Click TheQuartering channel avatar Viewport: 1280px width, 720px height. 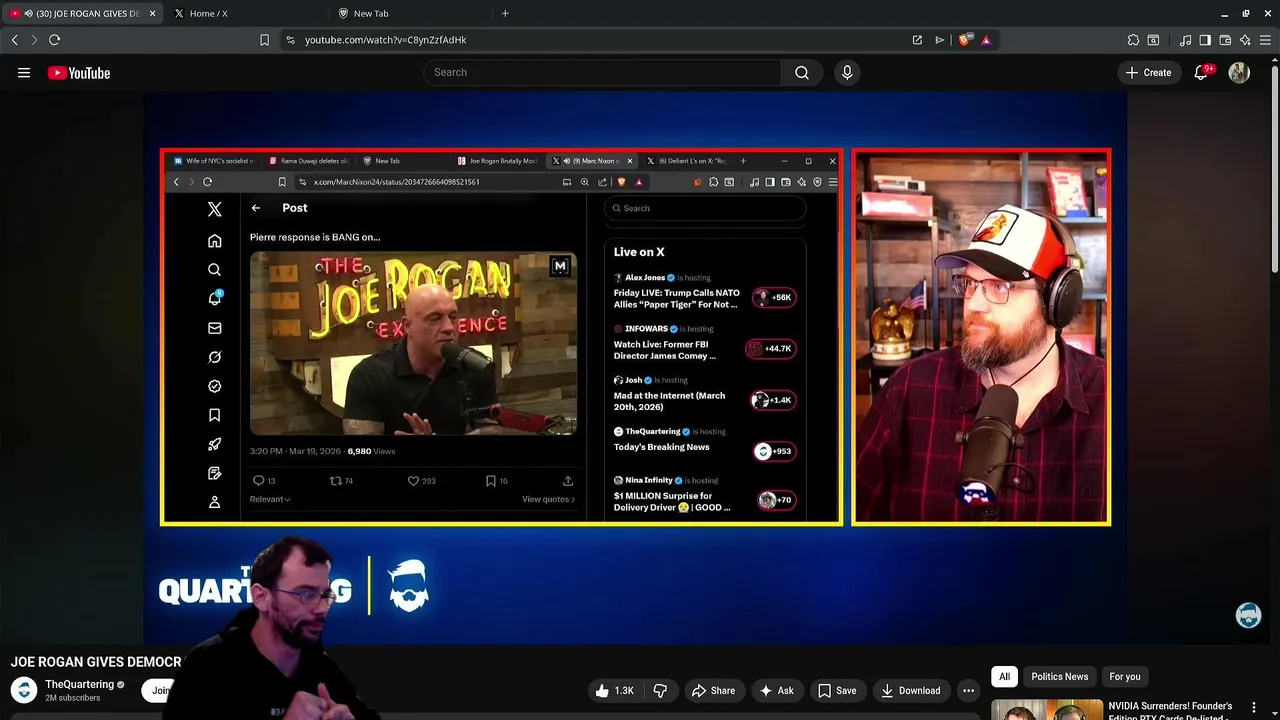click(24, 690)
